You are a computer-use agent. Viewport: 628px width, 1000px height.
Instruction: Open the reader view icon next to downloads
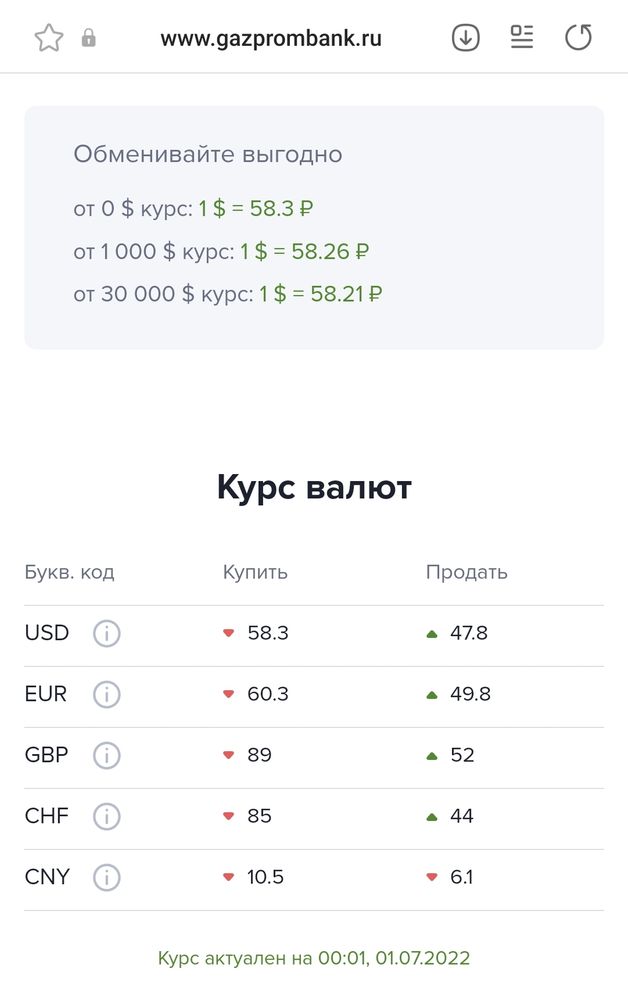(521, 37)
